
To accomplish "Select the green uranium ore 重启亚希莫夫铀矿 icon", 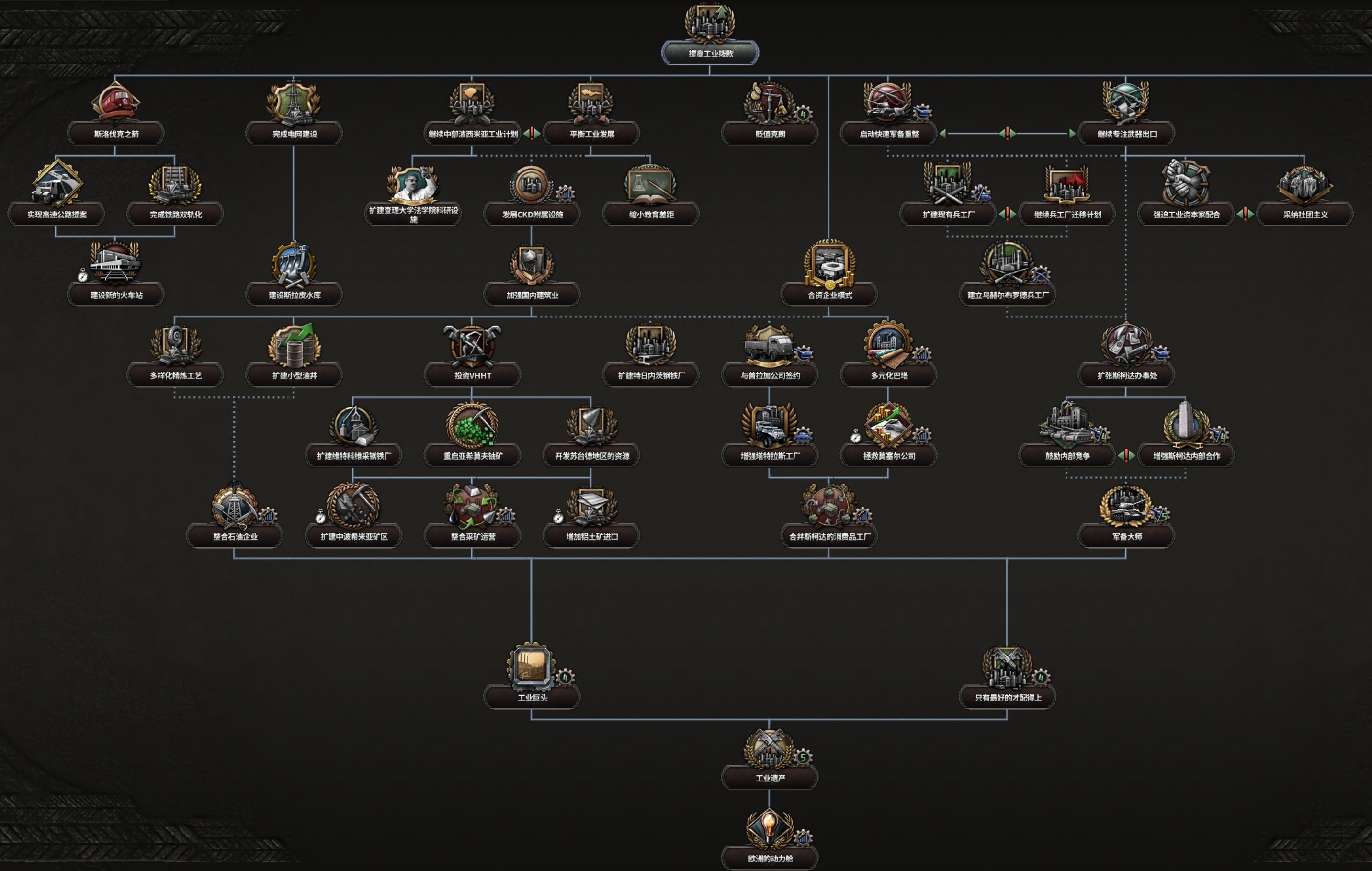I will pos(472,426).
